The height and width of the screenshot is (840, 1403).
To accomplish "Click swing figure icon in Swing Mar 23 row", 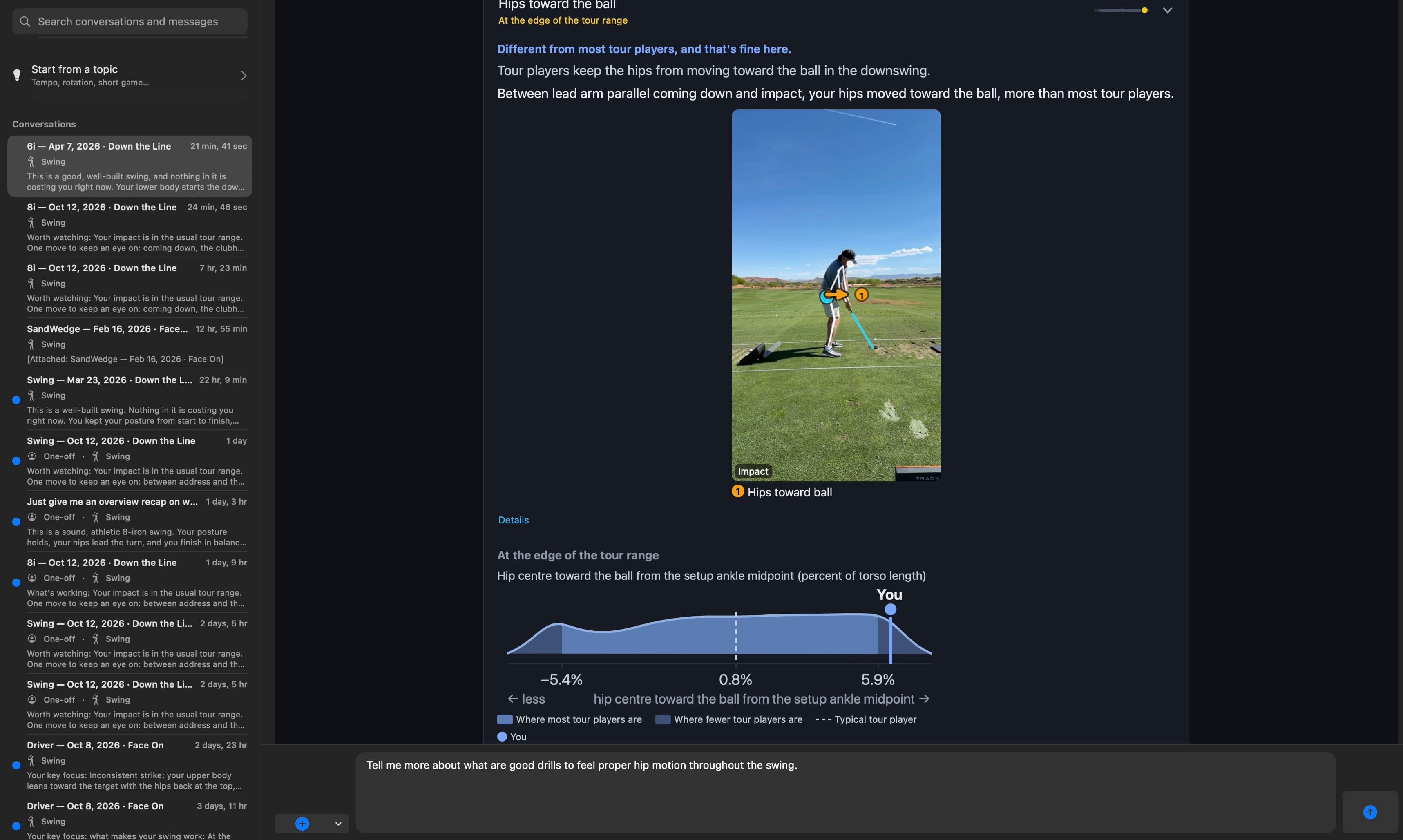I will pyautogui.click(x=31, y=395).
